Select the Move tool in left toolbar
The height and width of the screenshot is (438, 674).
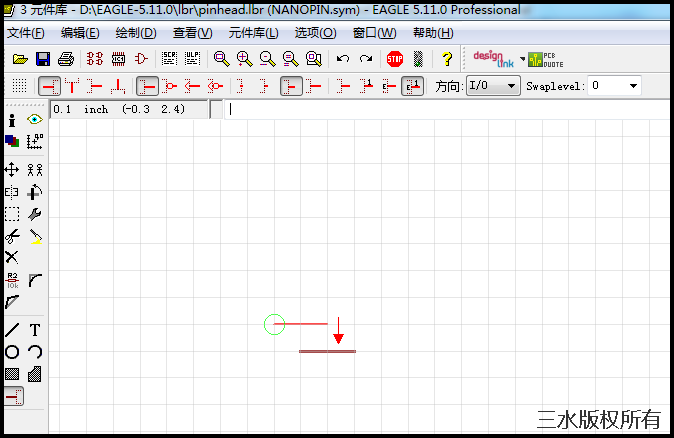12,170
